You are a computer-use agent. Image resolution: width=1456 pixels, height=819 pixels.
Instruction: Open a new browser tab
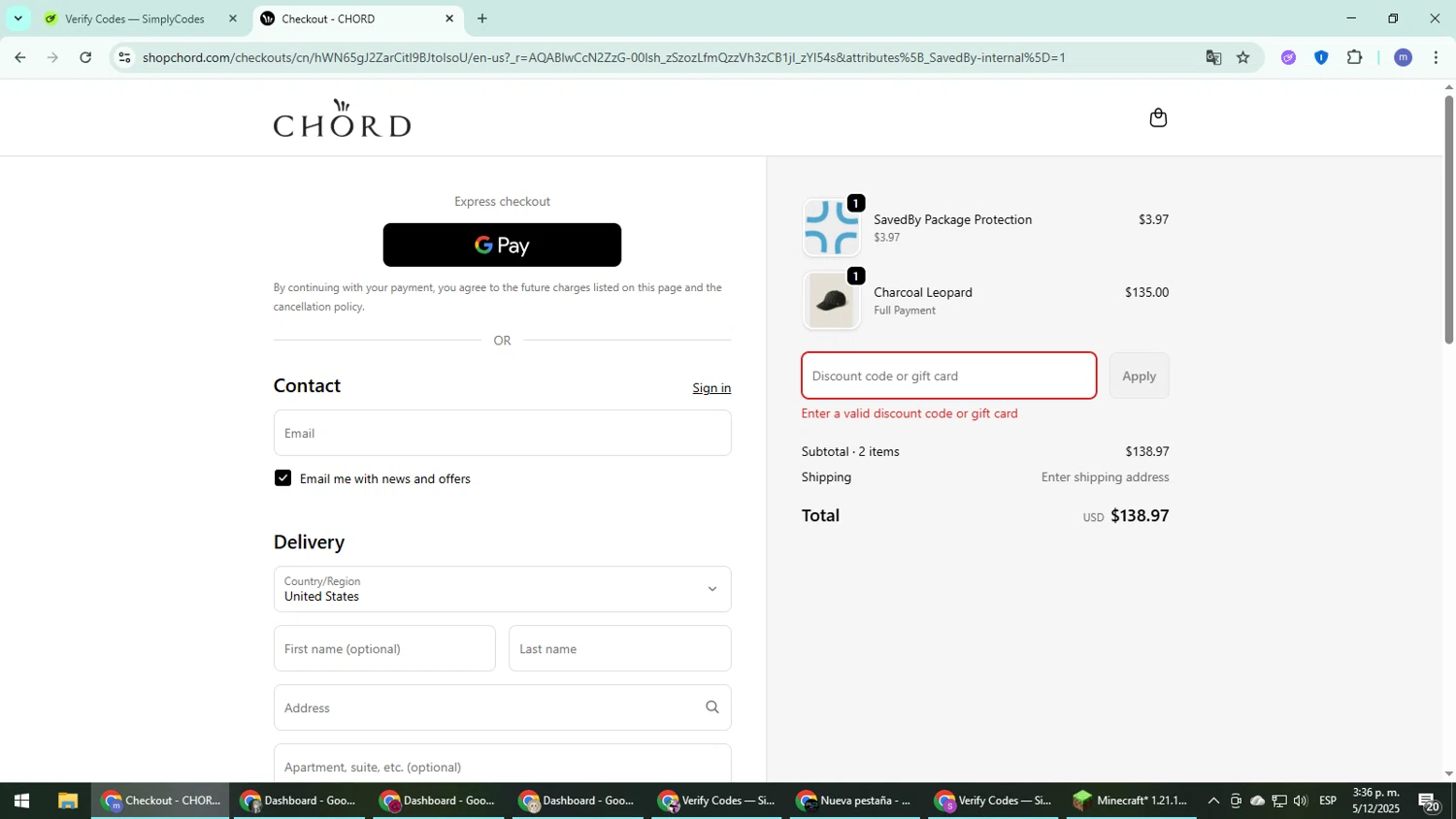(x=482, y=18)
